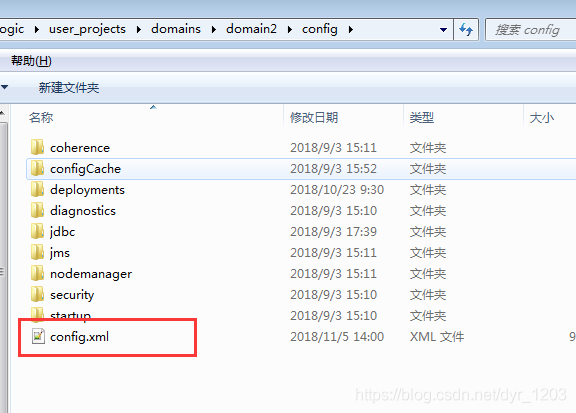The image size is (576, 413).
Task: Click the nodemanager folder icon
Action: coord(37,273)
